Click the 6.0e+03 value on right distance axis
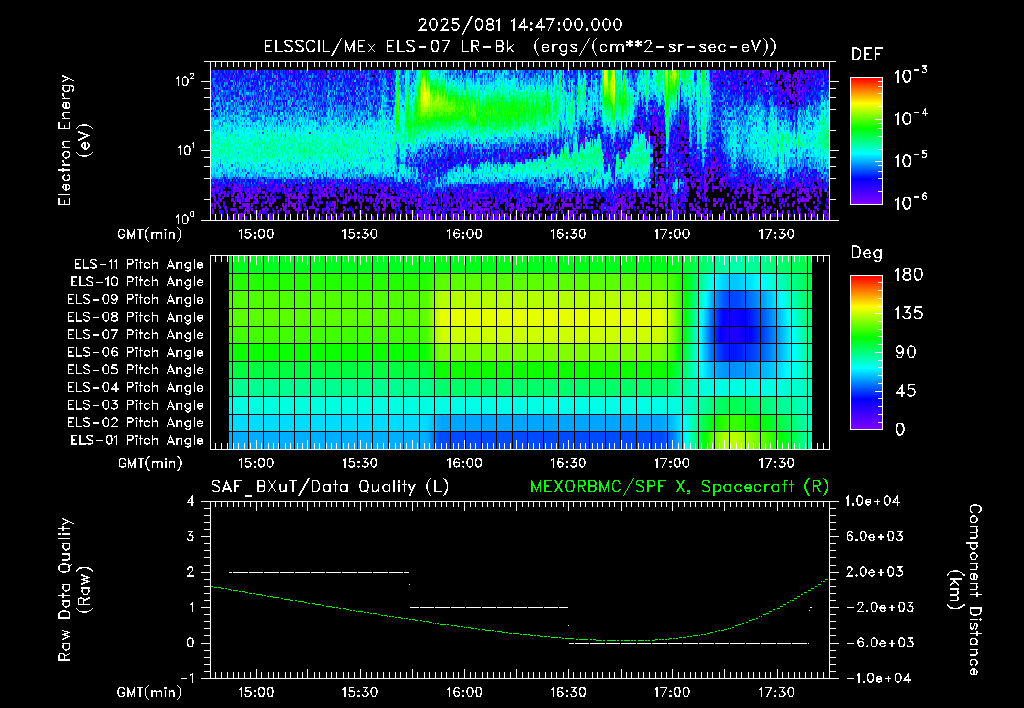This screenshot has width=1024, height=708. tap(874, 537)
